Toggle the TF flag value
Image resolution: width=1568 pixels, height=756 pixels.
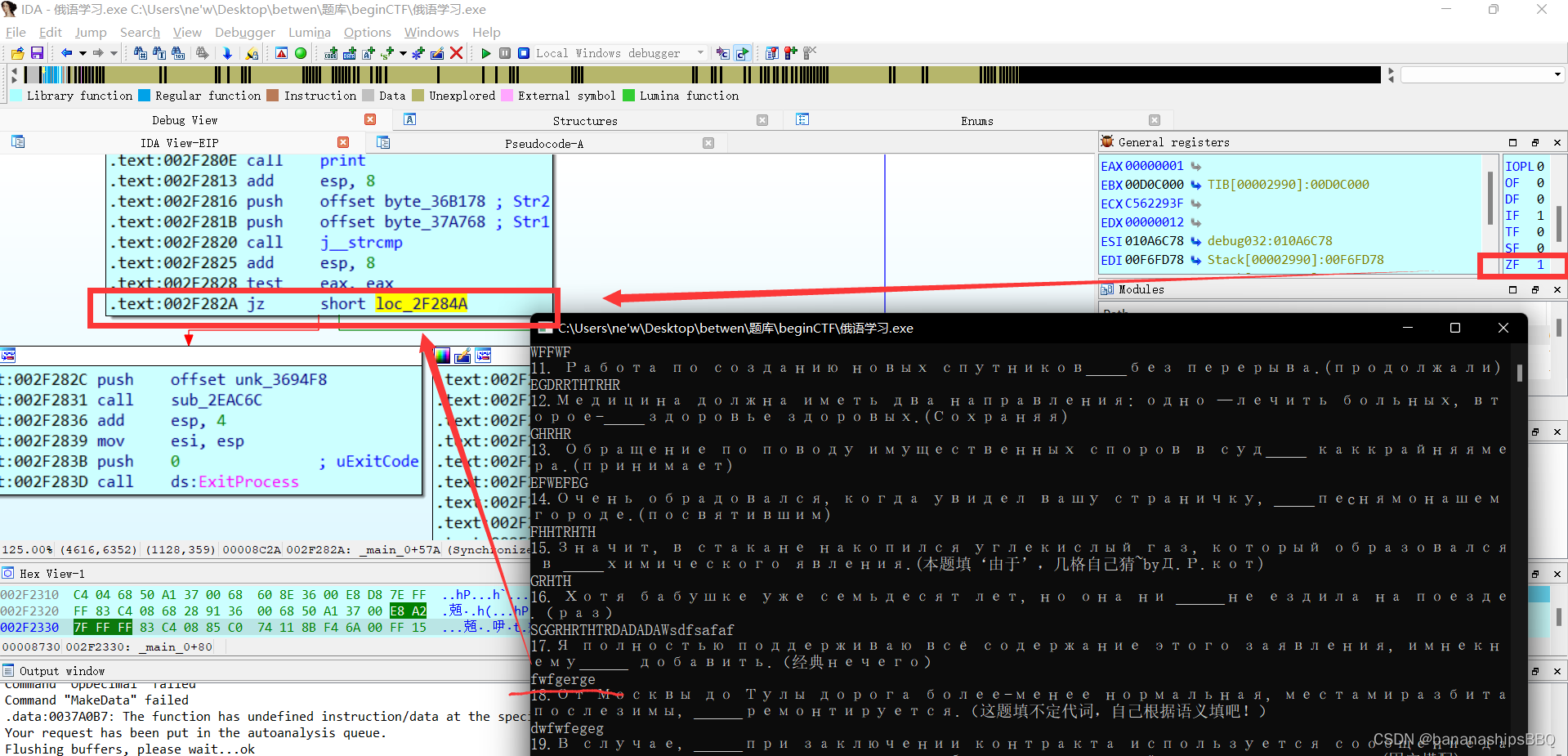click(1540, 232)
